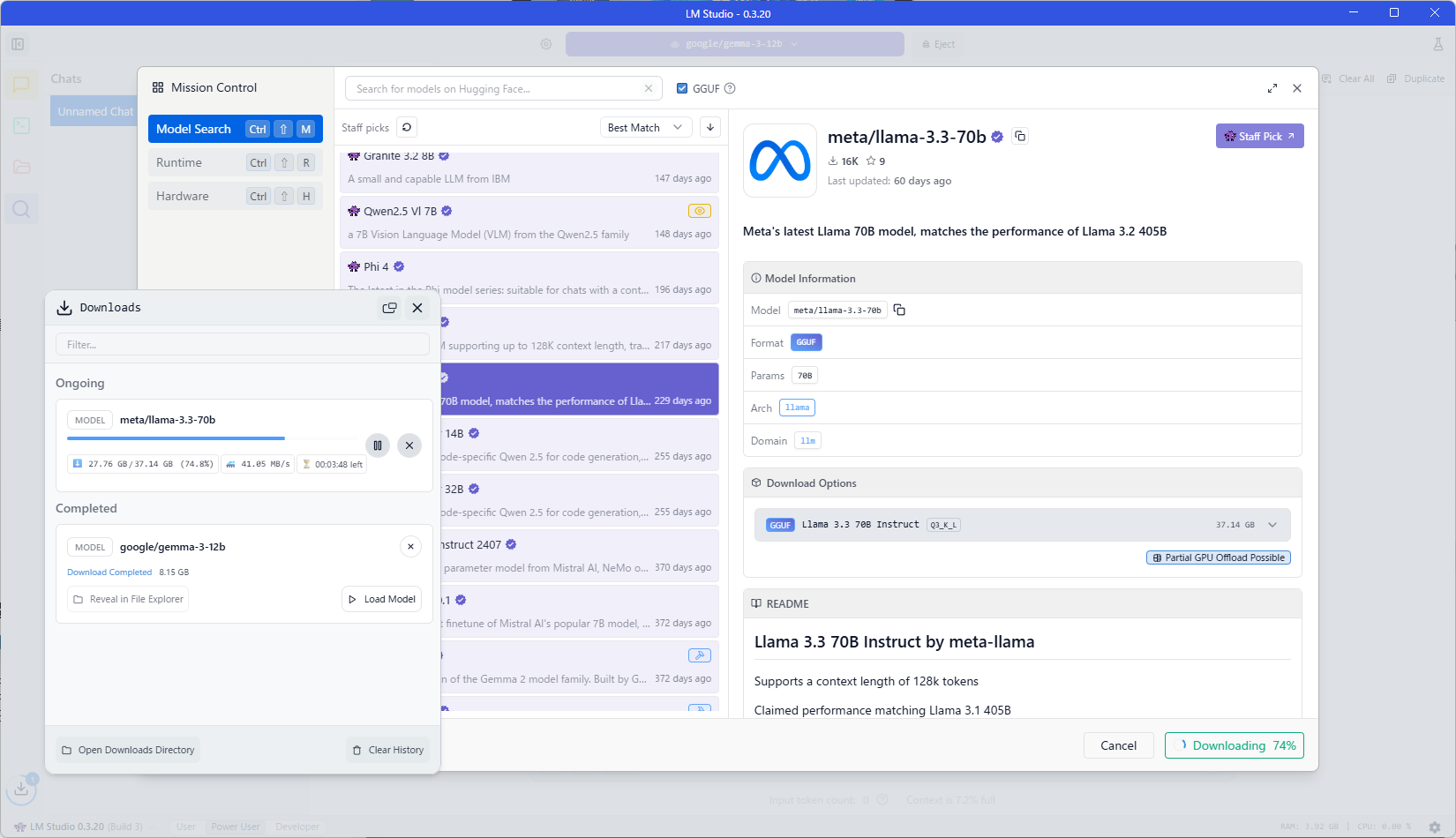1456x838 pixels.
Task: Toggle the GGUF checkbox
Action: pyautogui.click(x=682, y=88)
